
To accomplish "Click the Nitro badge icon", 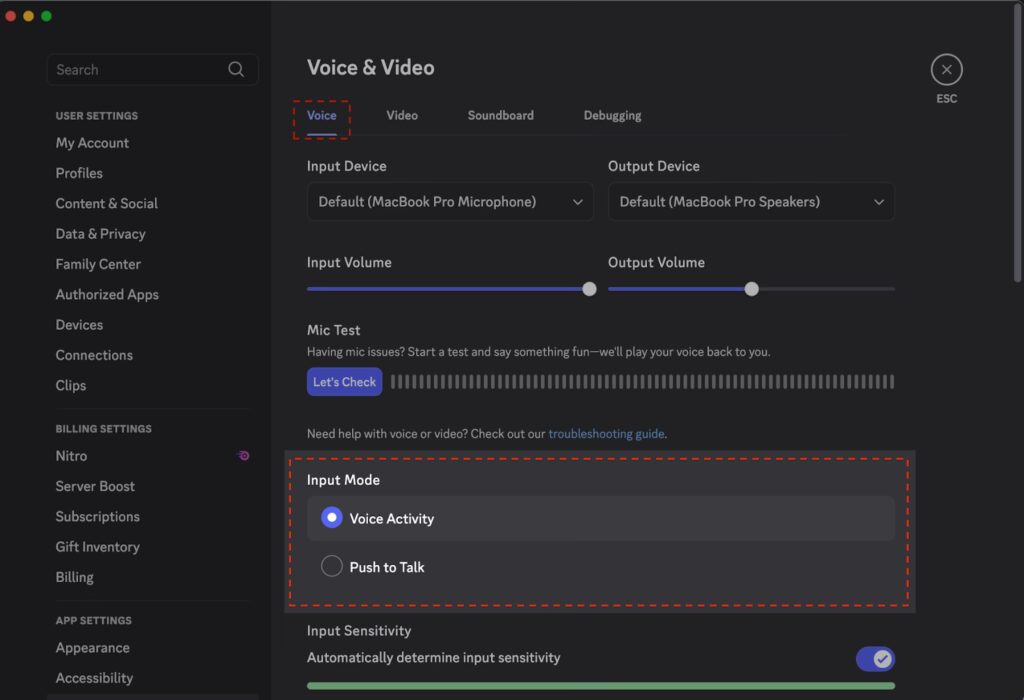I will pos(243,456).
